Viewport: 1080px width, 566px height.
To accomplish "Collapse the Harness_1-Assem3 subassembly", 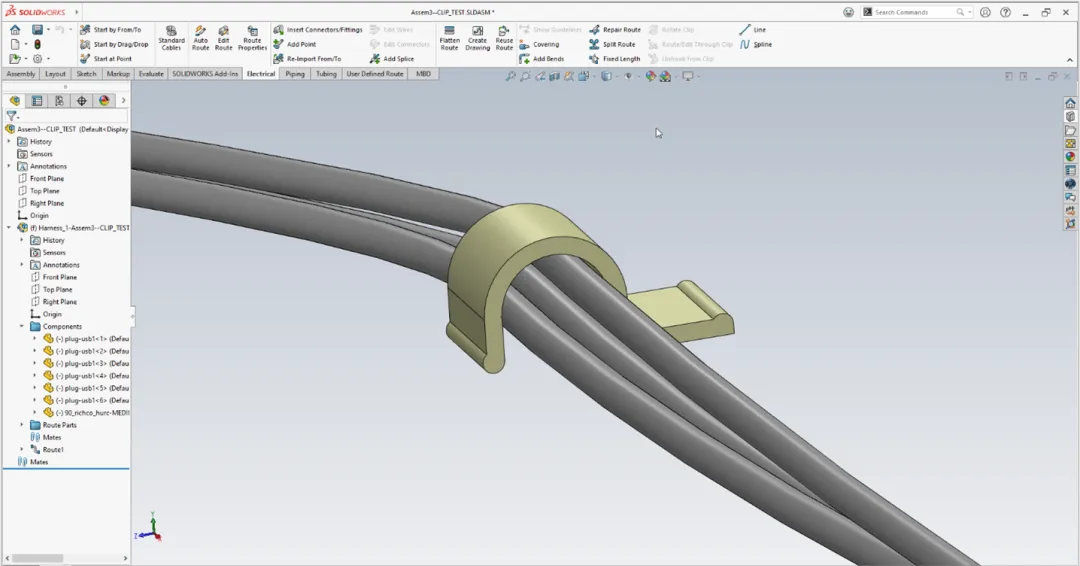I will point(9,228).
